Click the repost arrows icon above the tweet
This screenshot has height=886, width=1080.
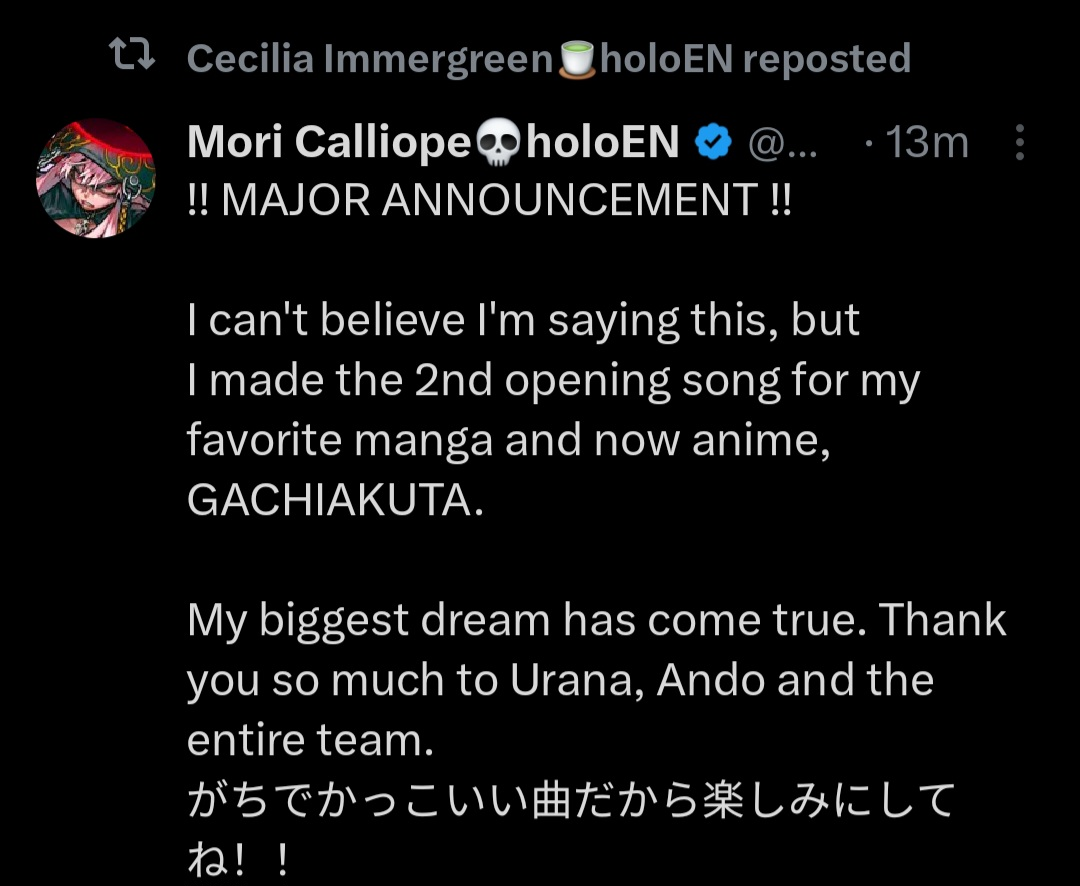tap(131, 58)
